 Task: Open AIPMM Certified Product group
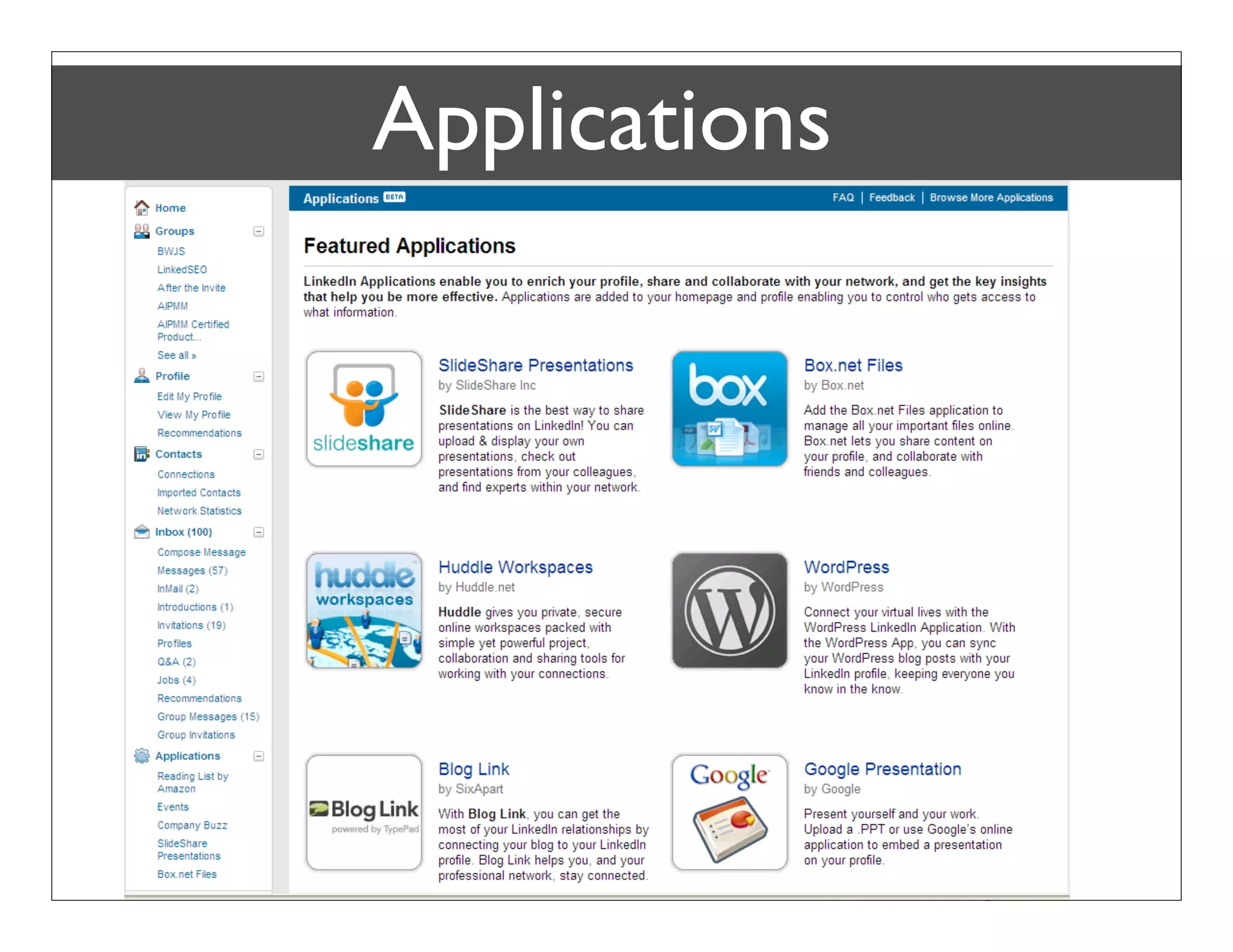(193, 330)
